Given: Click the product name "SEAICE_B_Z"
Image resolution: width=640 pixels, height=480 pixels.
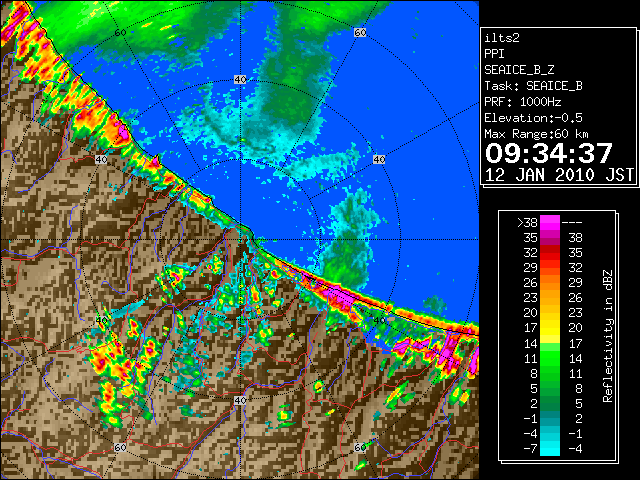Looking at the screenshot, I should [x=519, y=70].
